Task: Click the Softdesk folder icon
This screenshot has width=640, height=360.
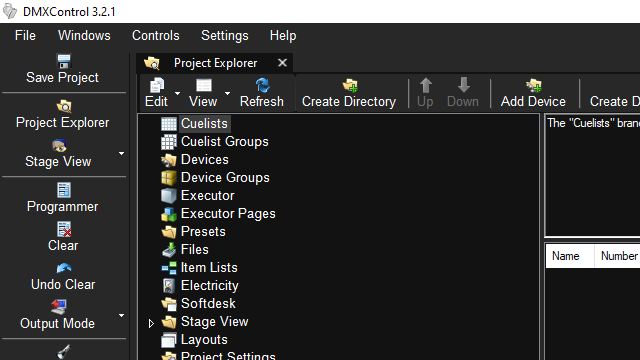Action: pyautogui.click(x=169, y=304)
